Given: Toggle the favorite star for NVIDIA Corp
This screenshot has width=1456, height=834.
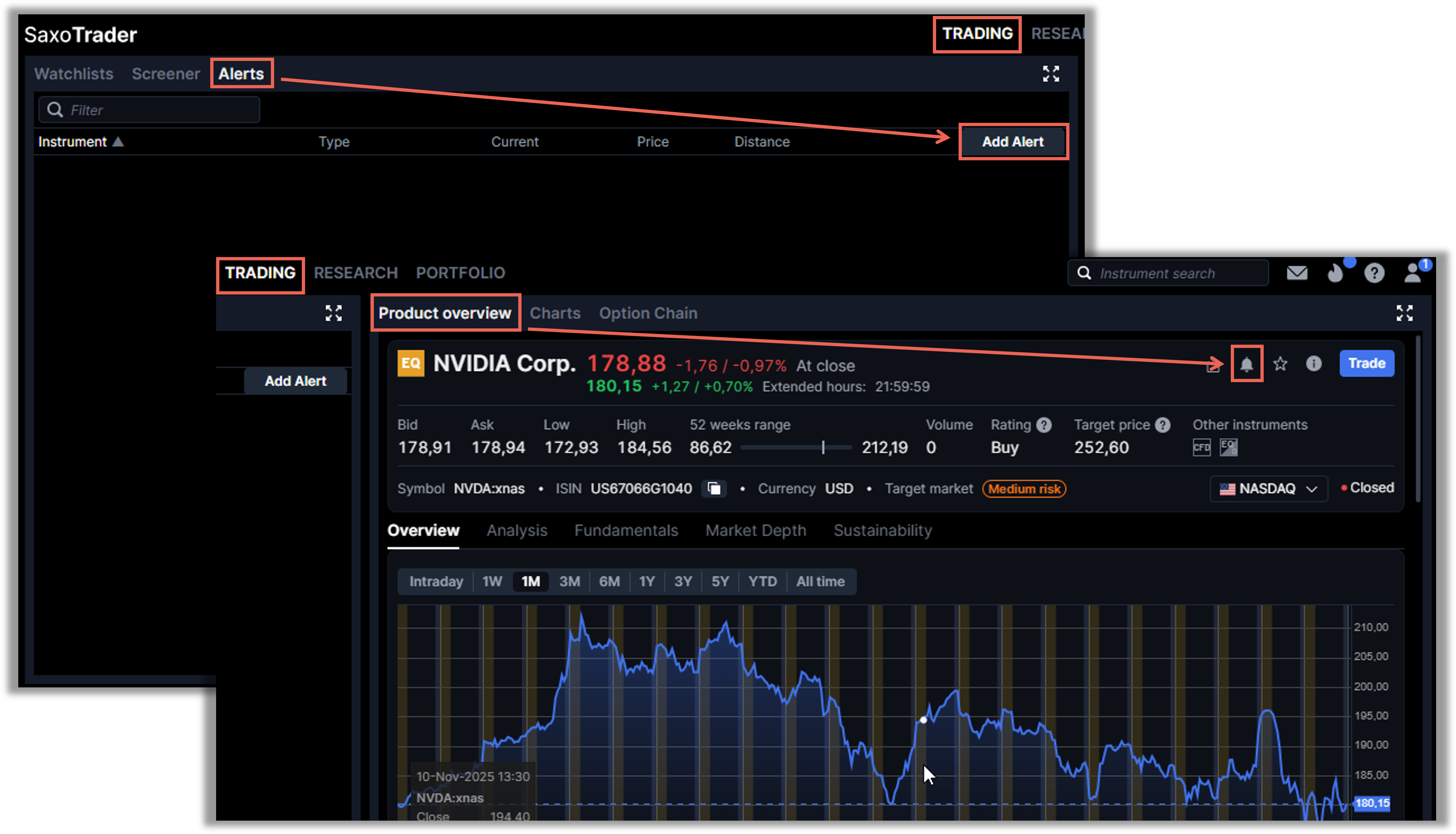Looking at the screenshot, I should 1280,363.
